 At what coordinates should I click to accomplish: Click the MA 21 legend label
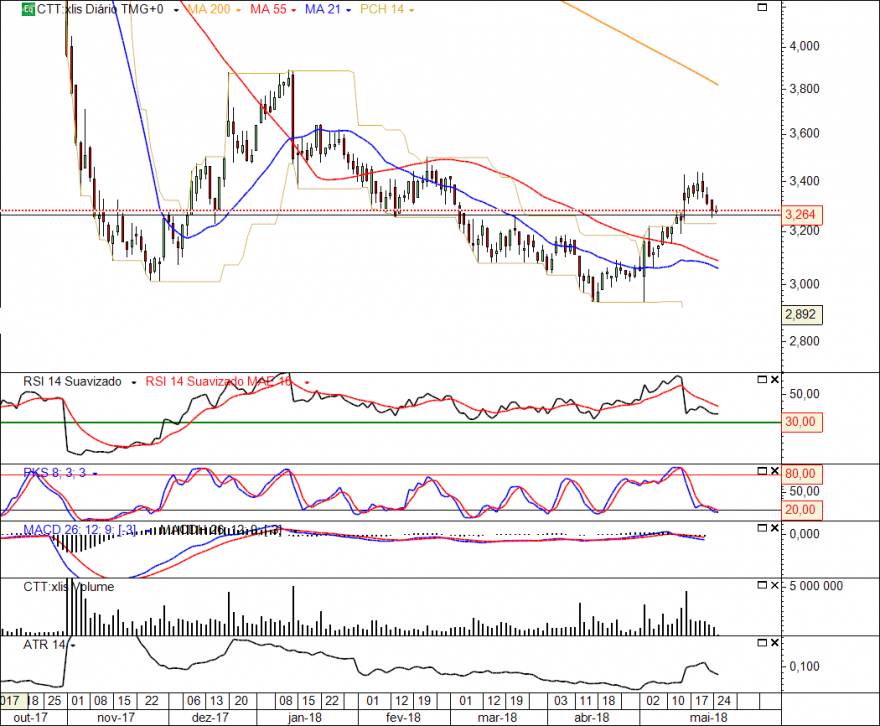tap(323, 10)
